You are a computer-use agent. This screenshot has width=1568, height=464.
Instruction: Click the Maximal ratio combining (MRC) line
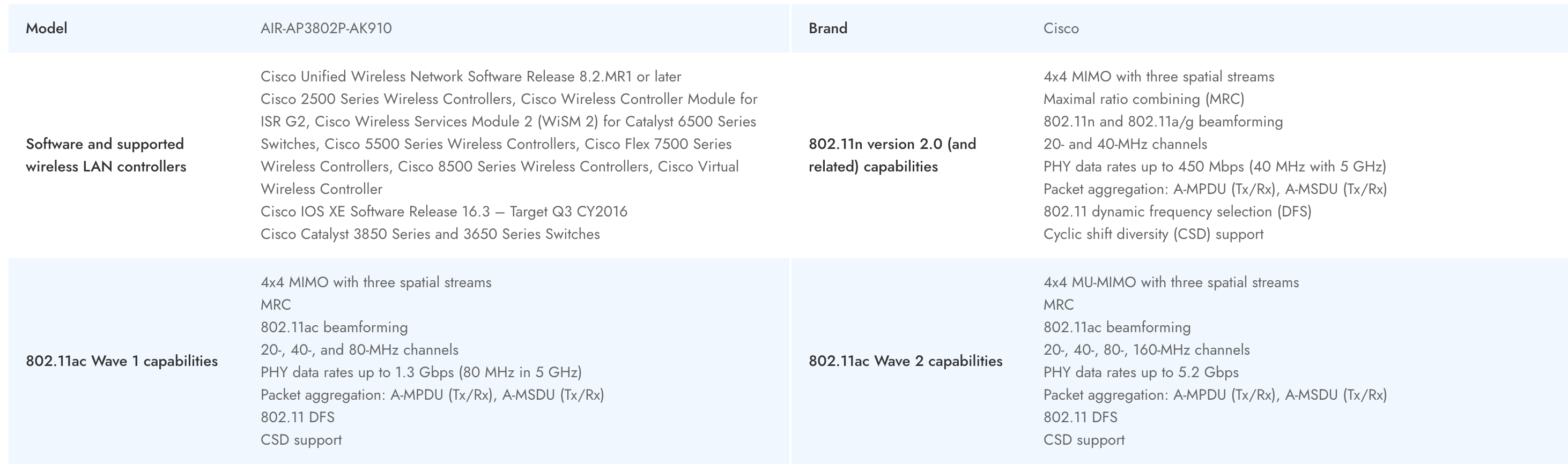[x=1143, y=99]
